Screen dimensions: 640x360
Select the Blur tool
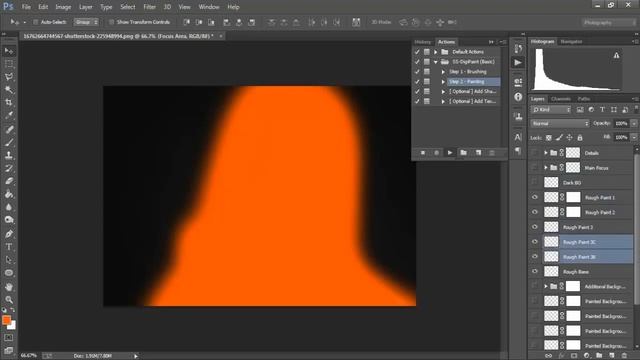click(x=9, y=207)
